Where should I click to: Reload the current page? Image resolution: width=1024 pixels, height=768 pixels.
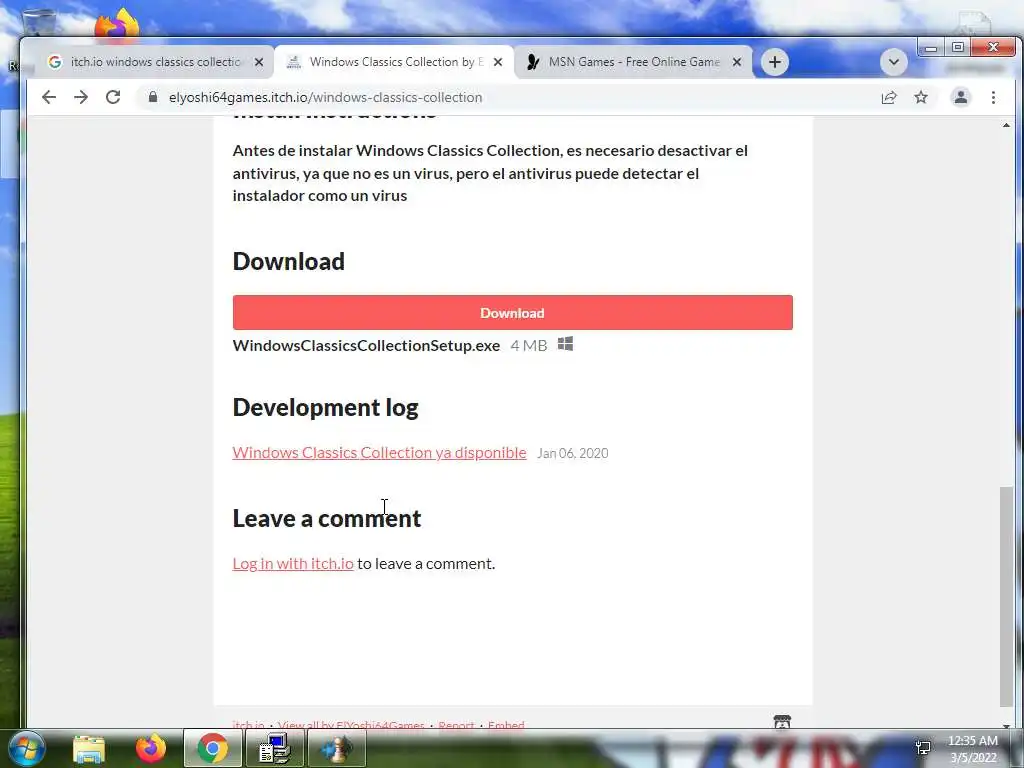pyautogui.click(x=113, y=97)
